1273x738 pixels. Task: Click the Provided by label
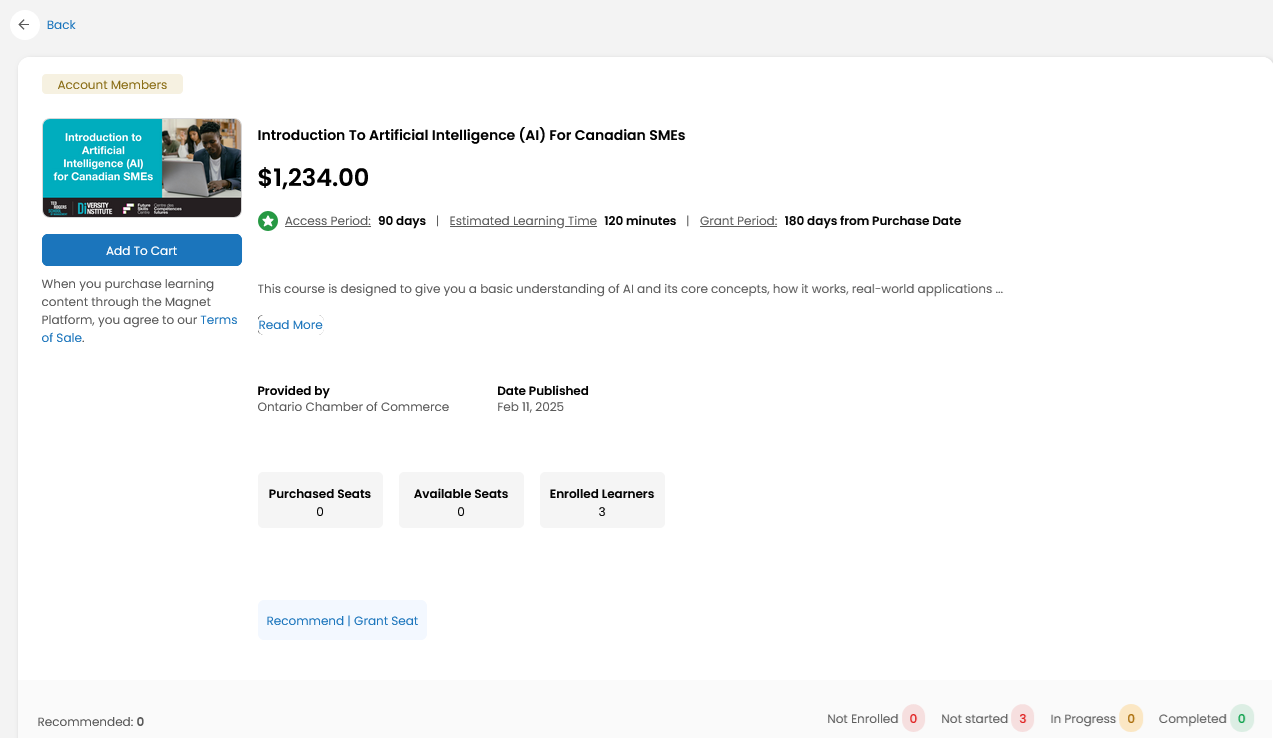pos(293,391)
